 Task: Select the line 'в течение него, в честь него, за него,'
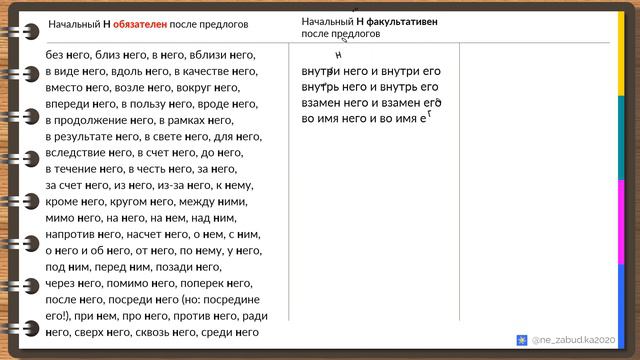[x=141, y=169]
